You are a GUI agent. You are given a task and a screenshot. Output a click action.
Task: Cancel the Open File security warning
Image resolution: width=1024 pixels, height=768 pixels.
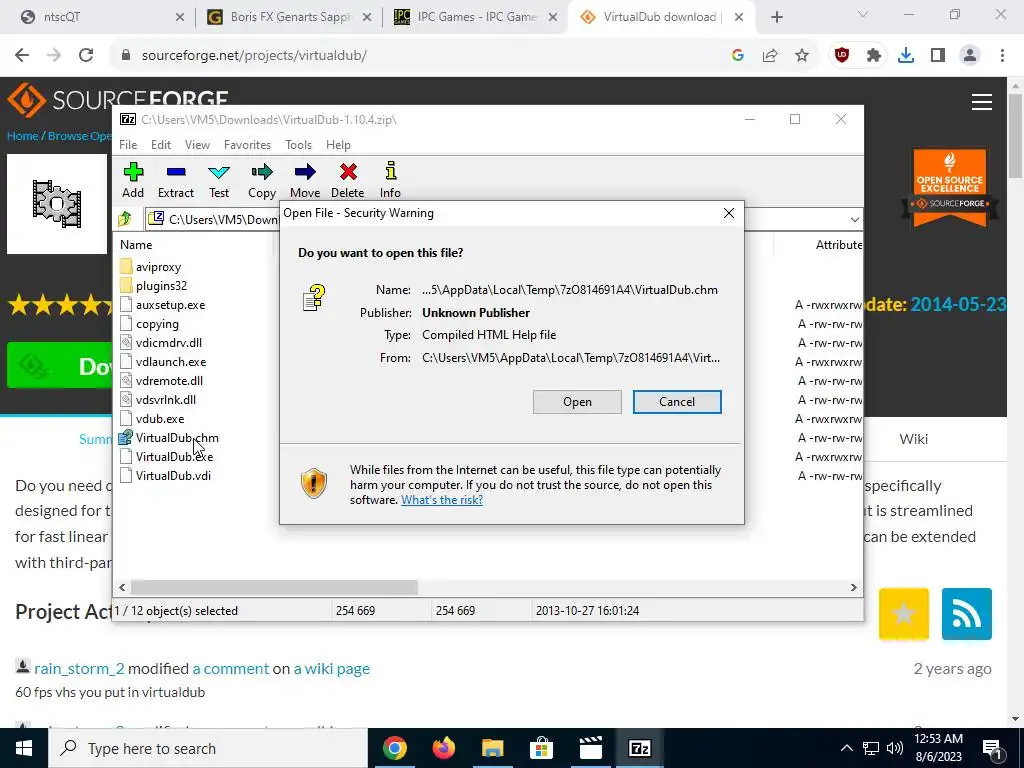(677, 402)
